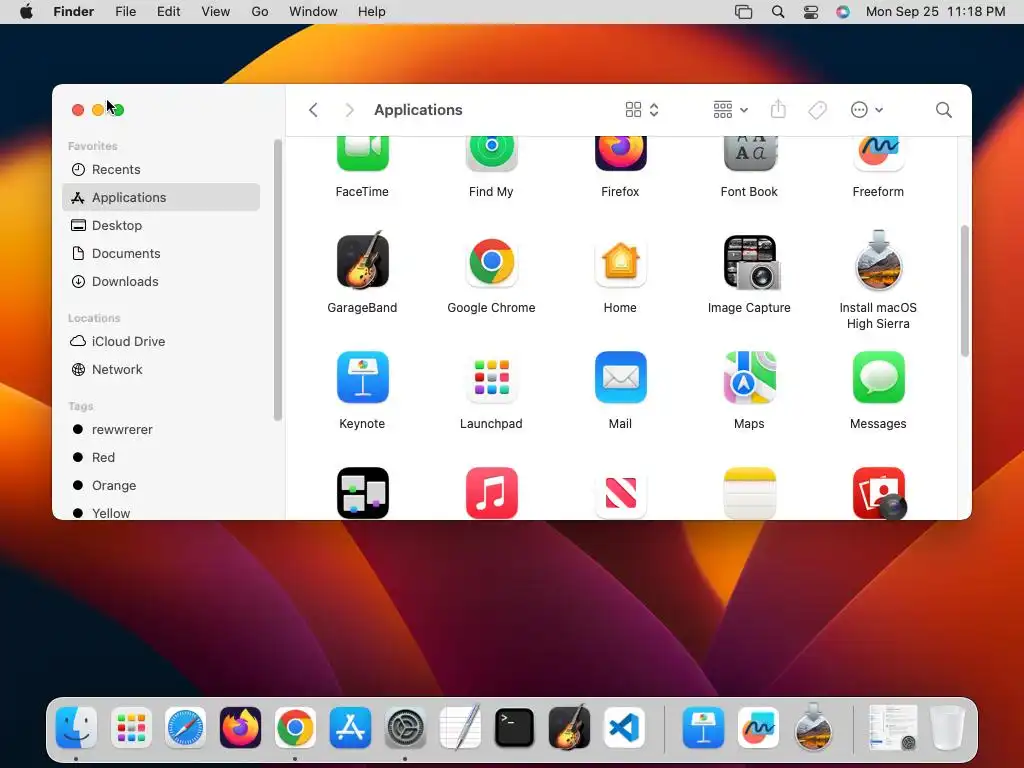Open the FaceTime app icon
Viewport: 1024px width, 768px height.
click(362, 153)
